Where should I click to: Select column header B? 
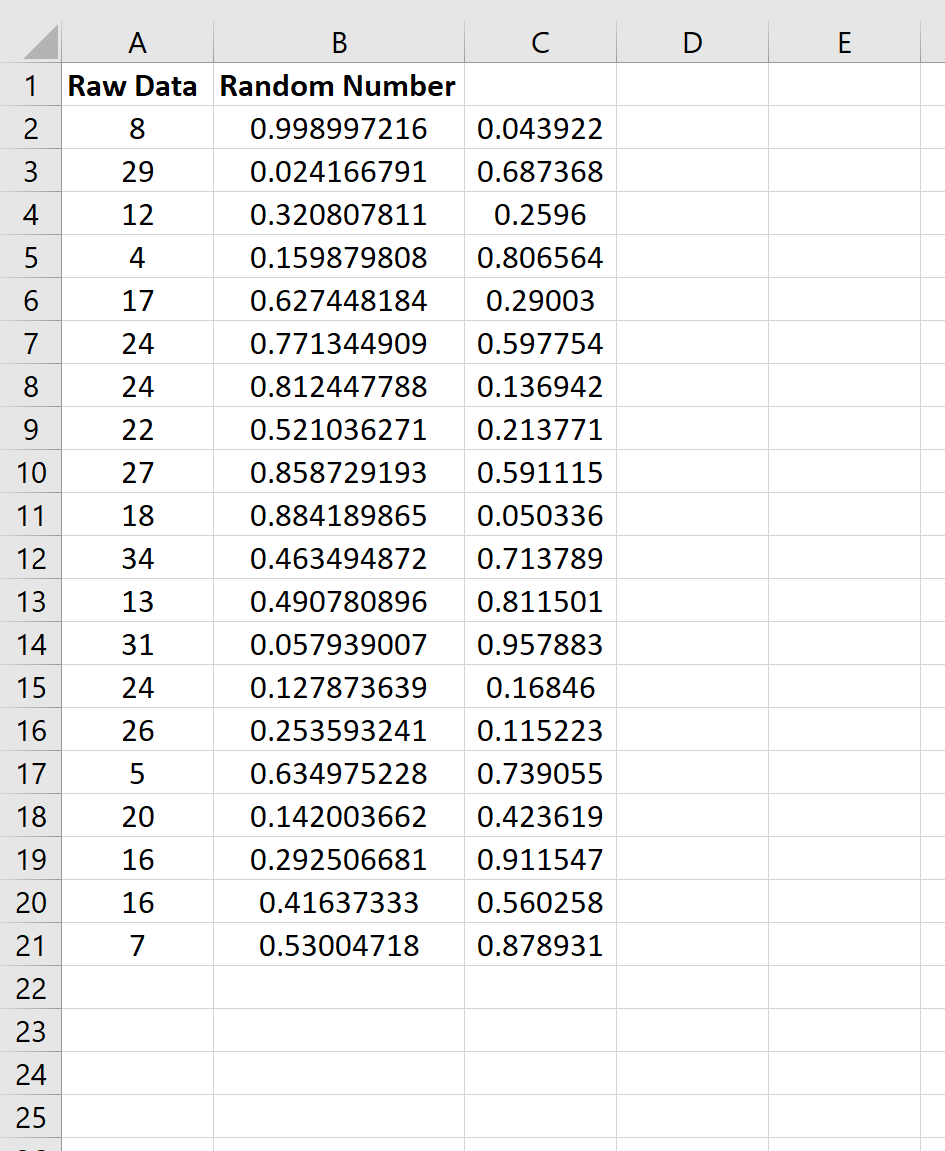click(x=338, y=43)
